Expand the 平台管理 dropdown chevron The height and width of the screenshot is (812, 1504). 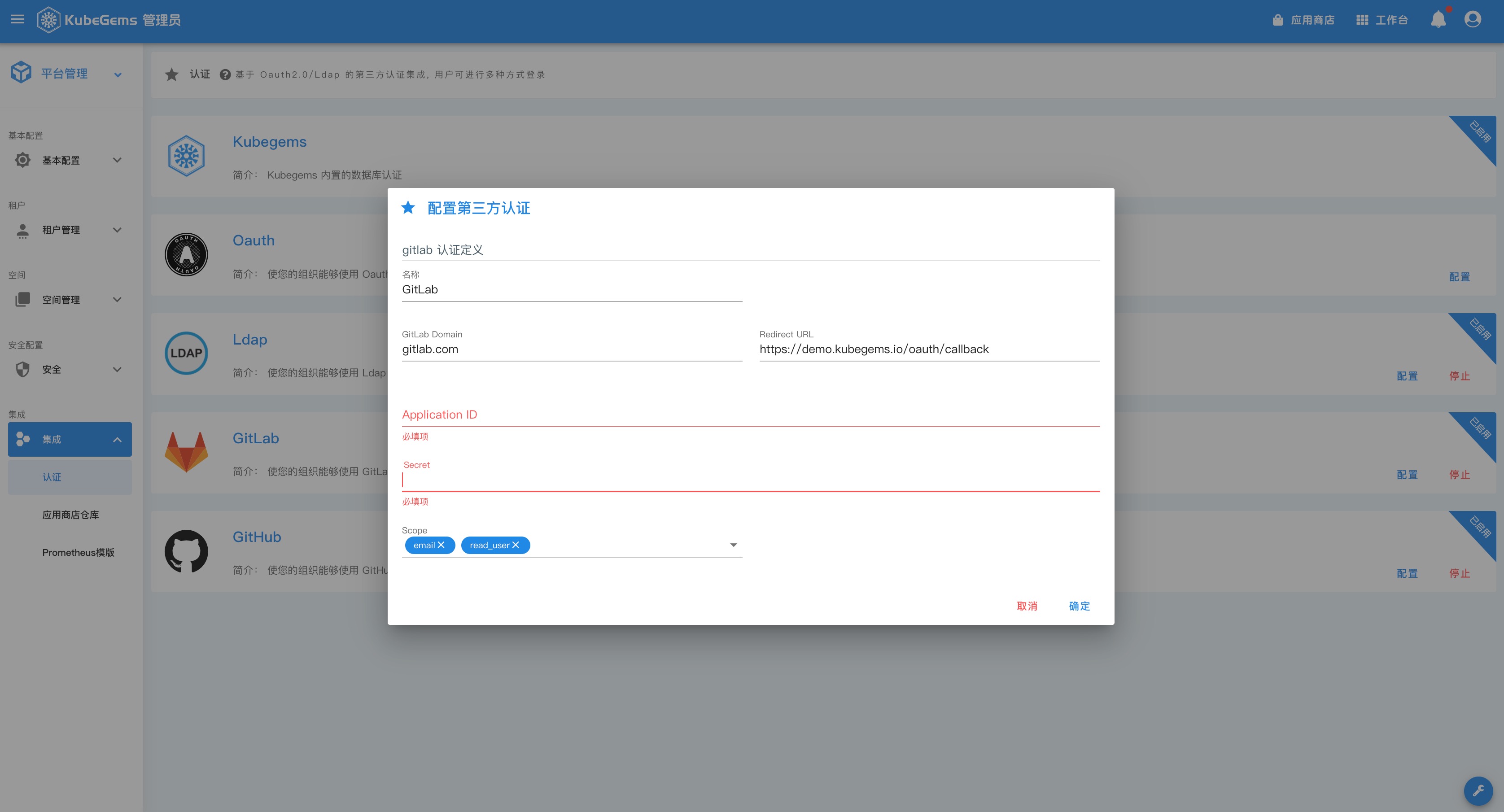[x=118, y=75]
